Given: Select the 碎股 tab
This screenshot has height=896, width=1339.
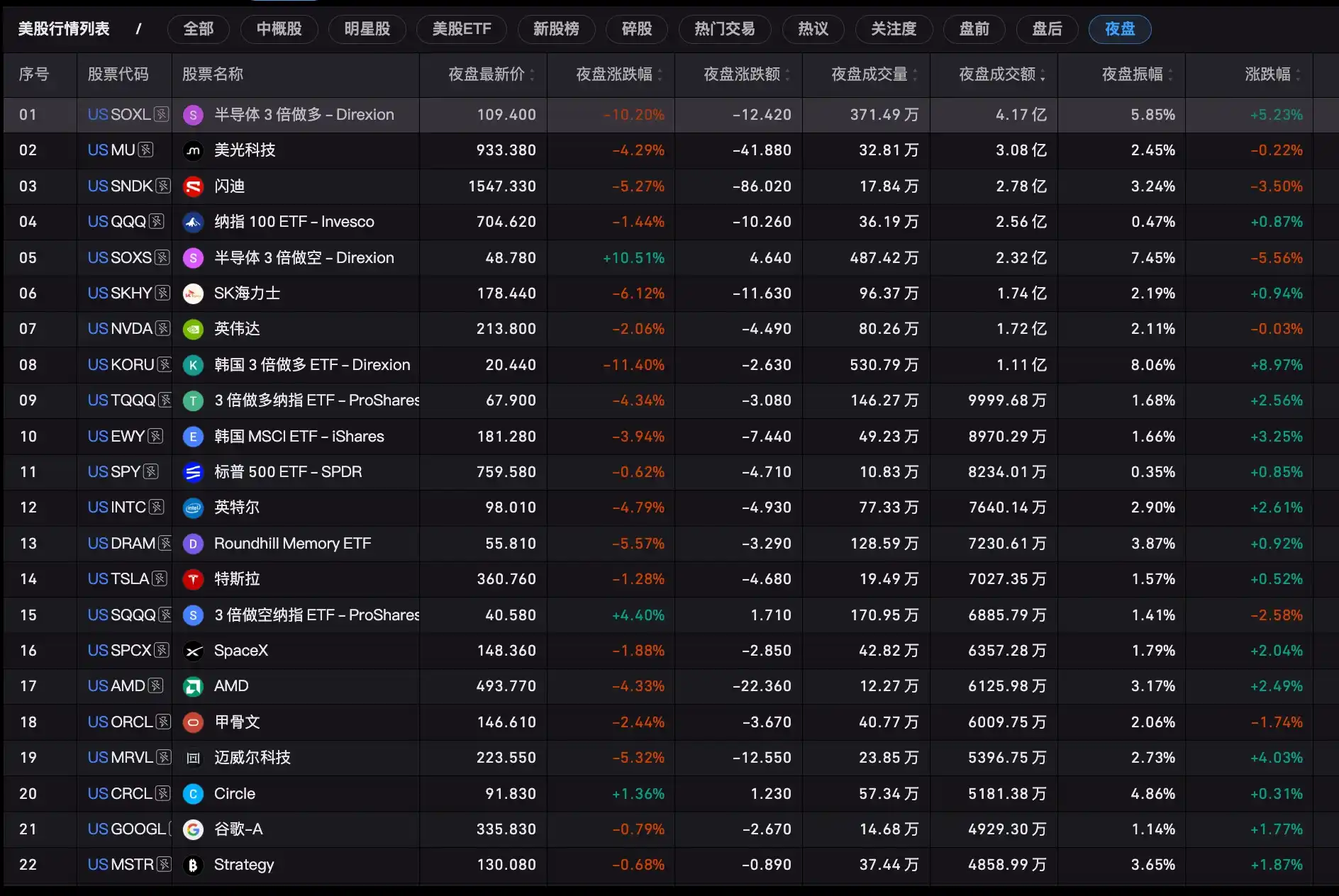Looking at the screenshot, I should (x=637, y=29).
